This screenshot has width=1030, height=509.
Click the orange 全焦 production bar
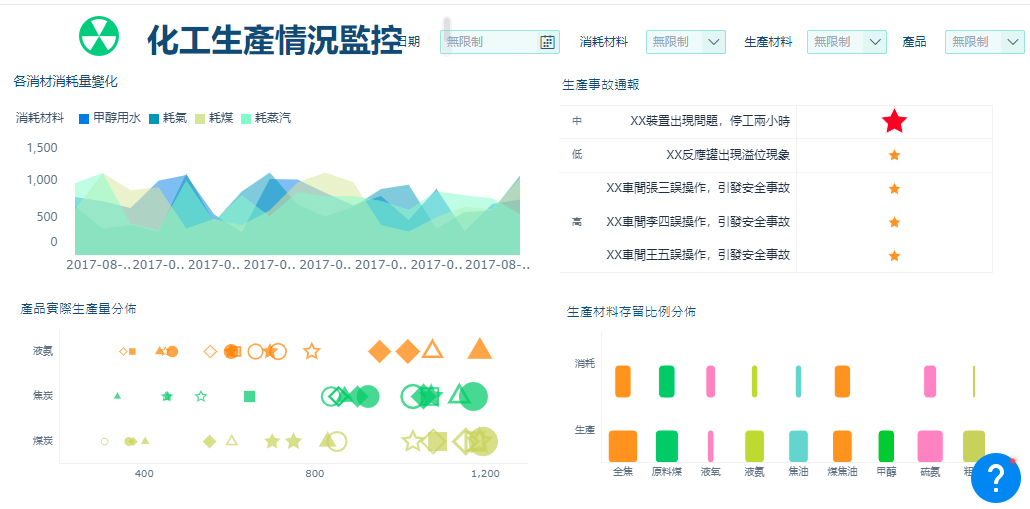point(623,446)
